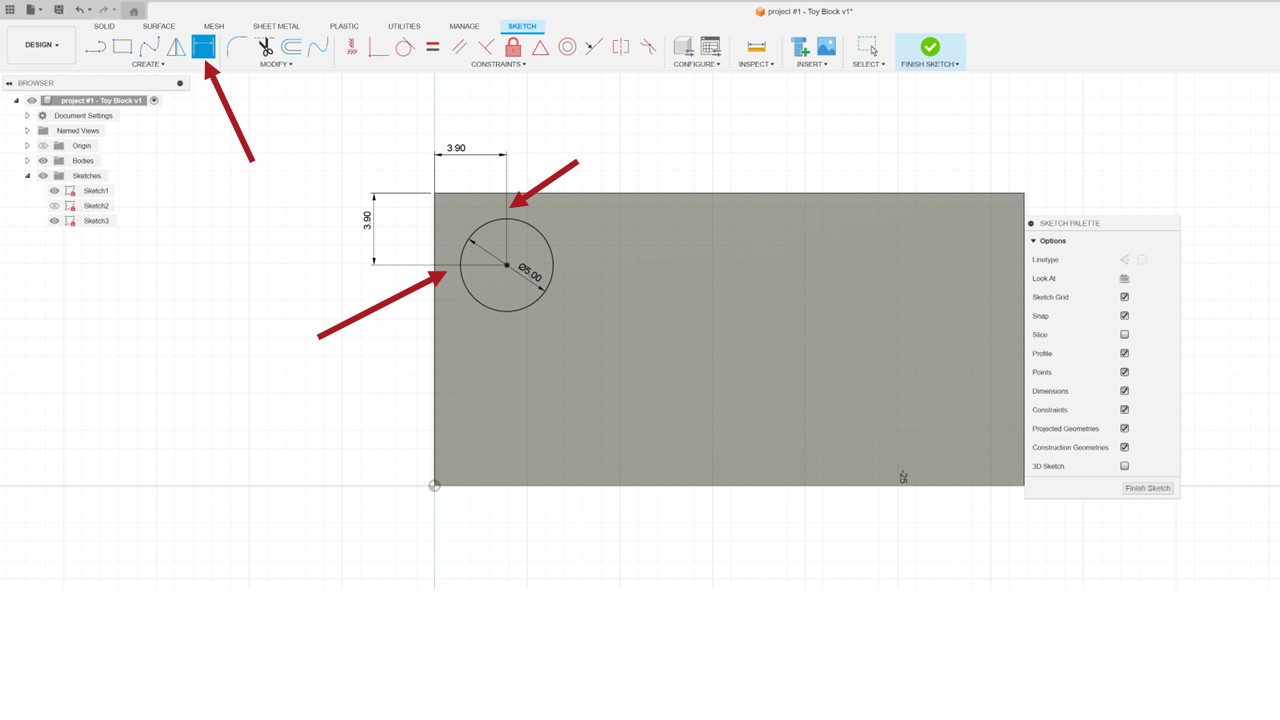Activate the Trim scissors tool
The width and height of the screenshot is (1280, 720).
(264, 46)
